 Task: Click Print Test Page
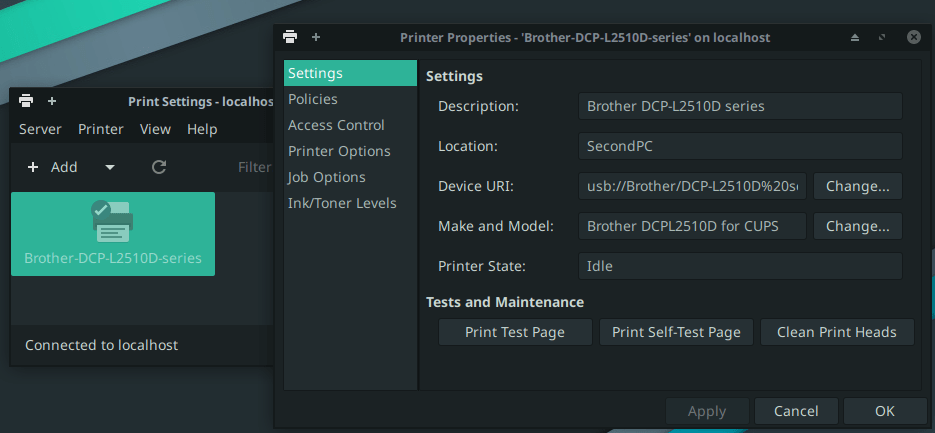(x=515, y=332)
